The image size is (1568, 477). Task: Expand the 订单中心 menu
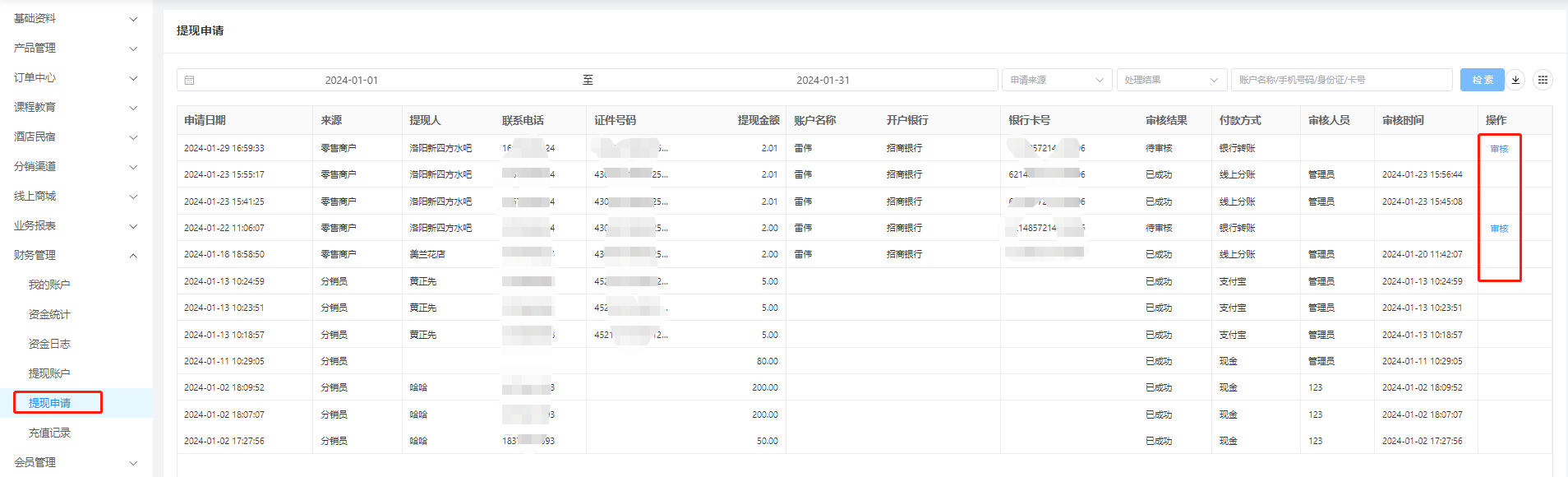[x=76, y=77]
